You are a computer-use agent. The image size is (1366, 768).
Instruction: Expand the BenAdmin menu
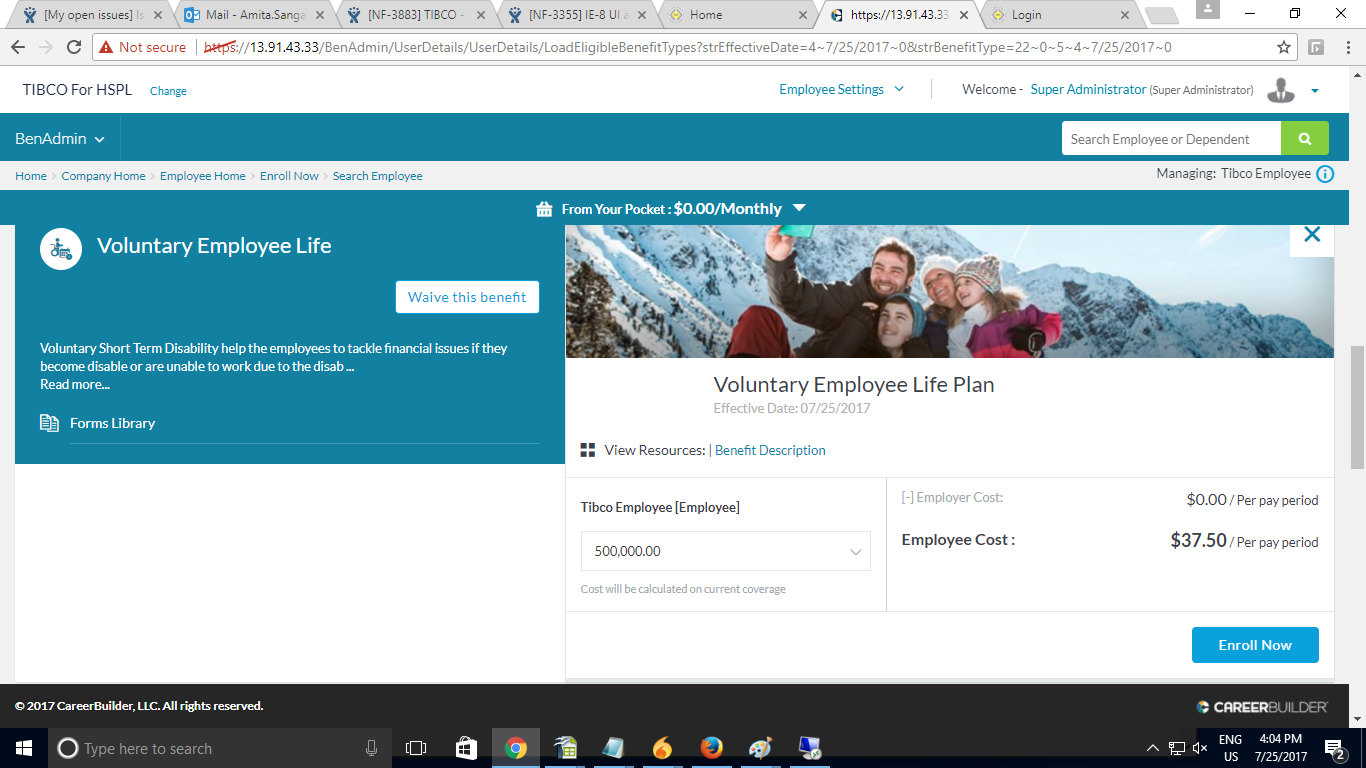coord(60,139)
